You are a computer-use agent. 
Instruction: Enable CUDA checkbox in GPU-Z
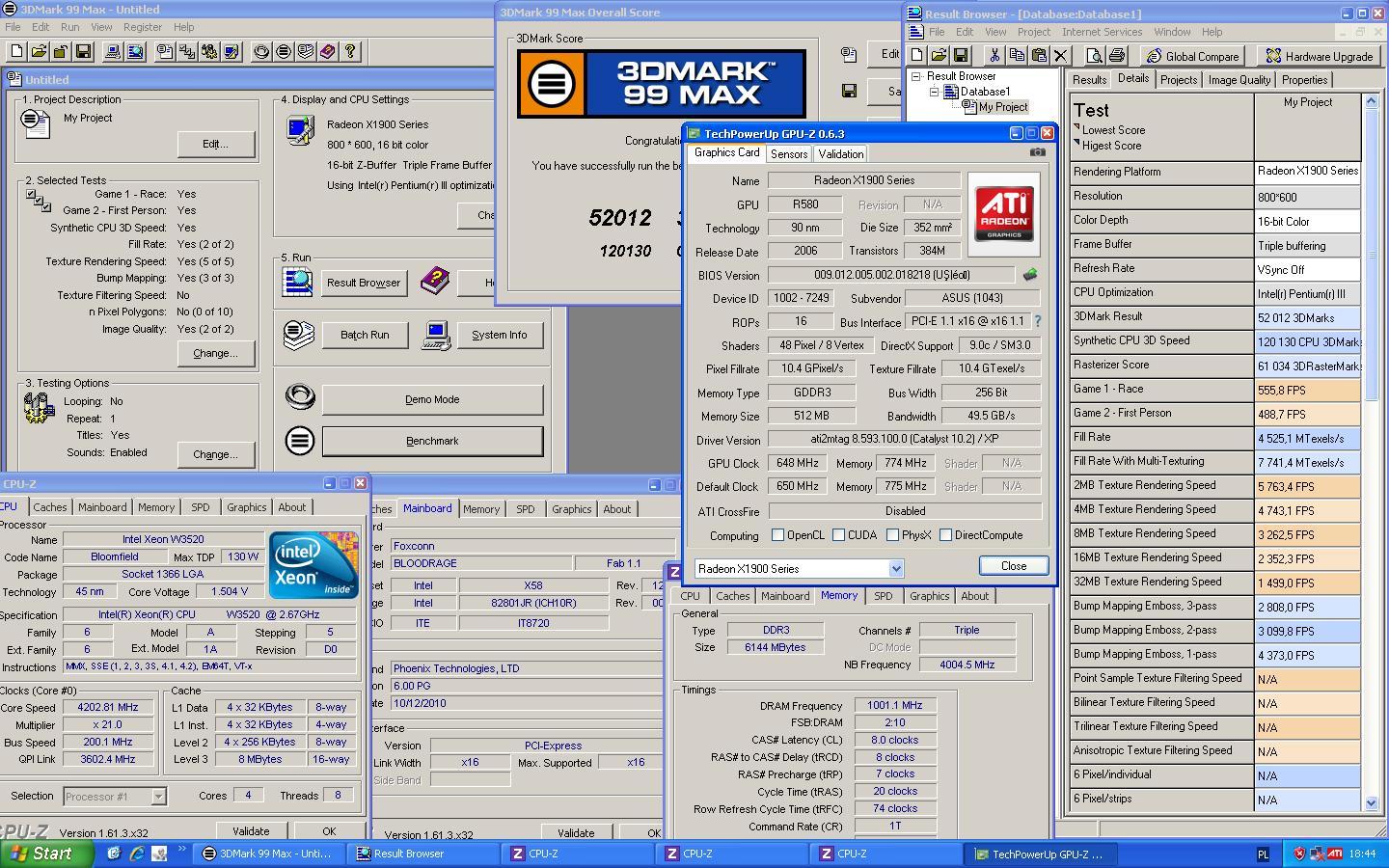[838, 535]
